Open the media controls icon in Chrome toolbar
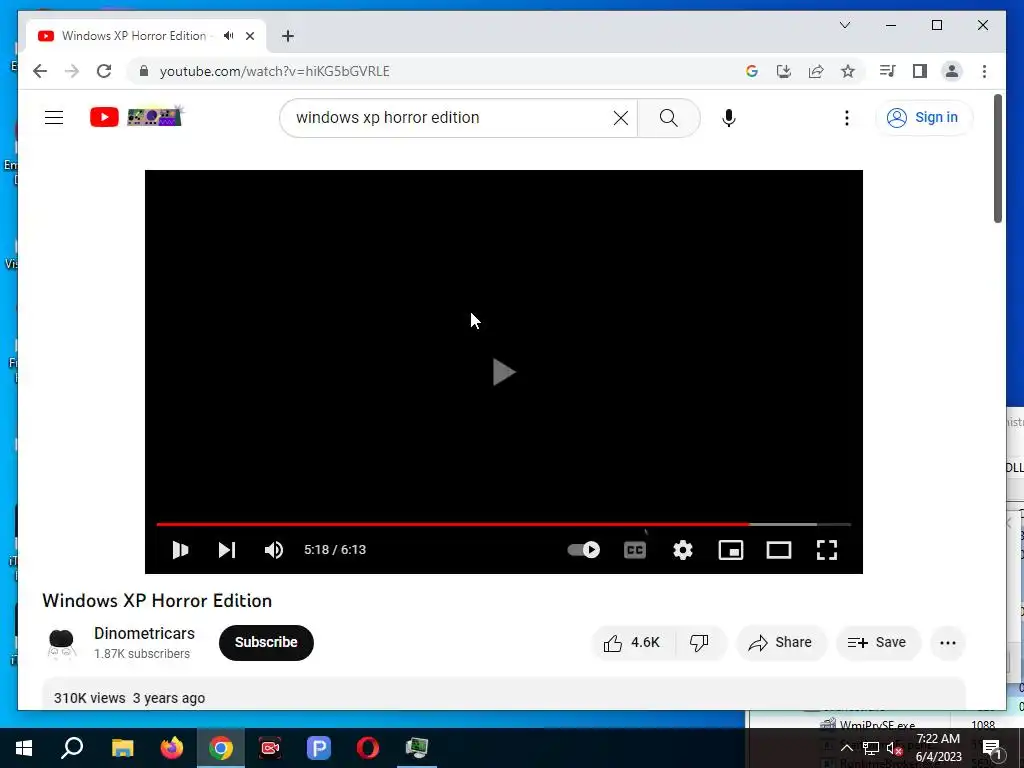The image size is (1024, 768). [887, 71]
